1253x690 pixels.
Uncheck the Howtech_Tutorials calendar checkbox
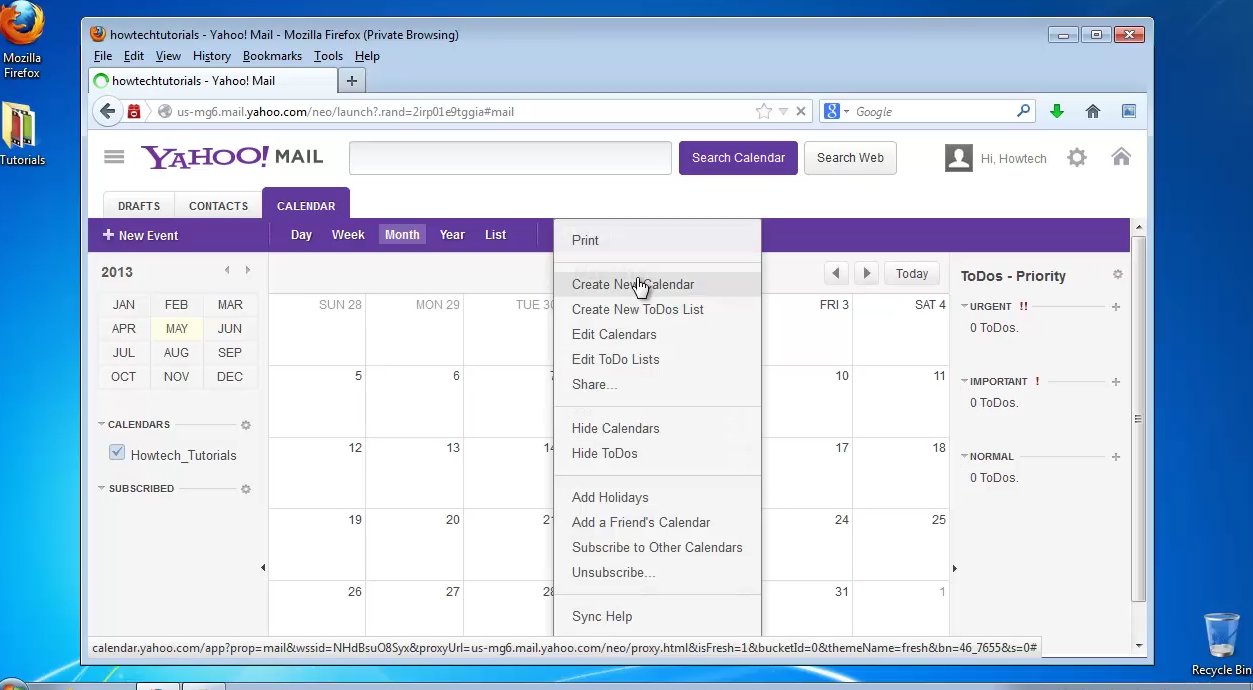(117, 453)
